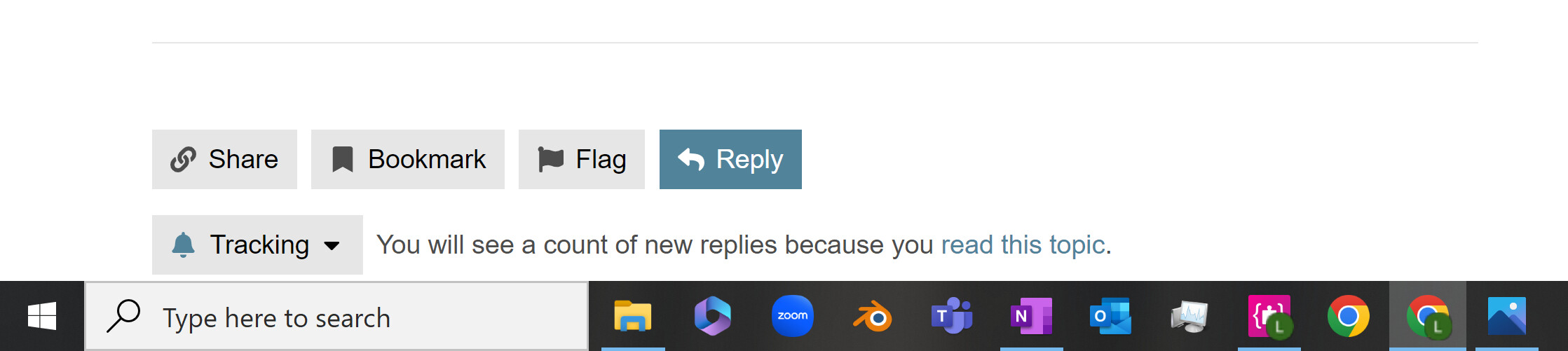Reply to the topic
1568x351 pixels.
click(x=730, y=159)
